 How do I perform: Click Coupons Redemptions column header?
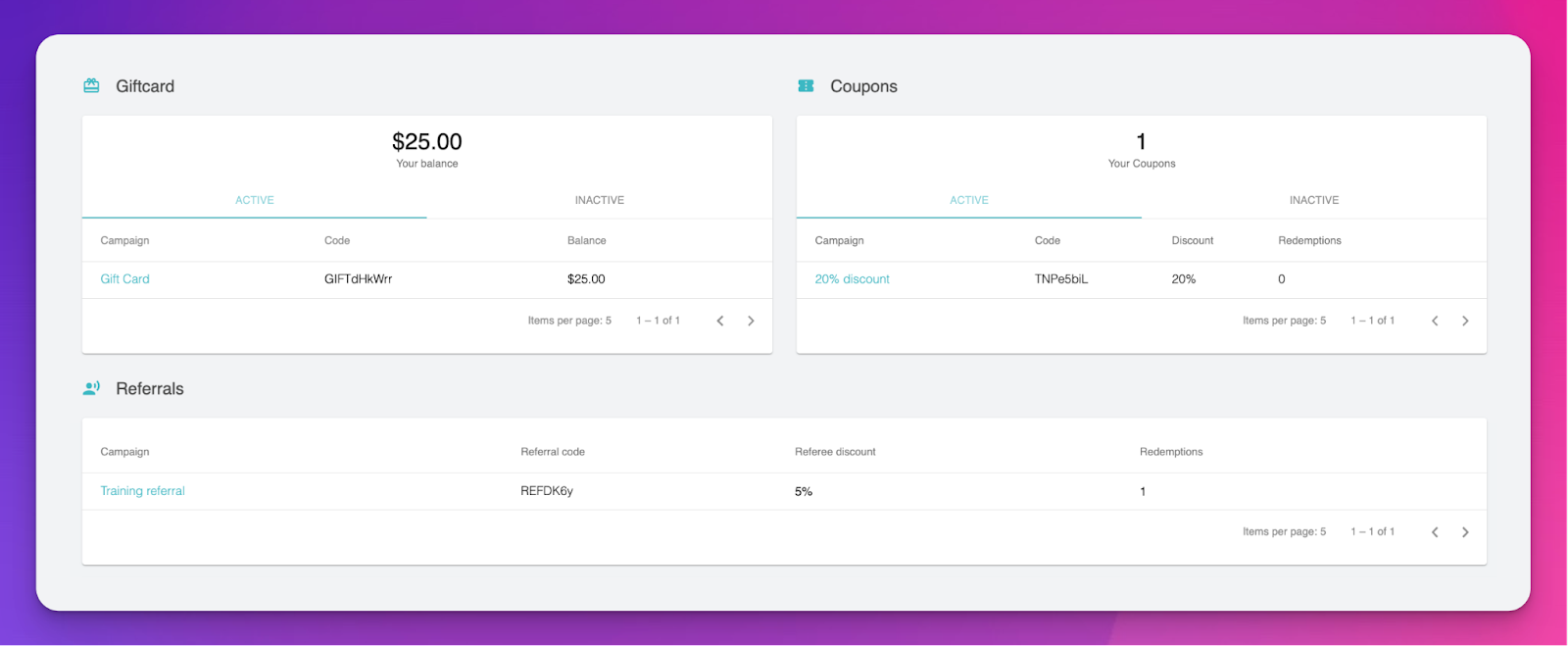point(1309,240)
